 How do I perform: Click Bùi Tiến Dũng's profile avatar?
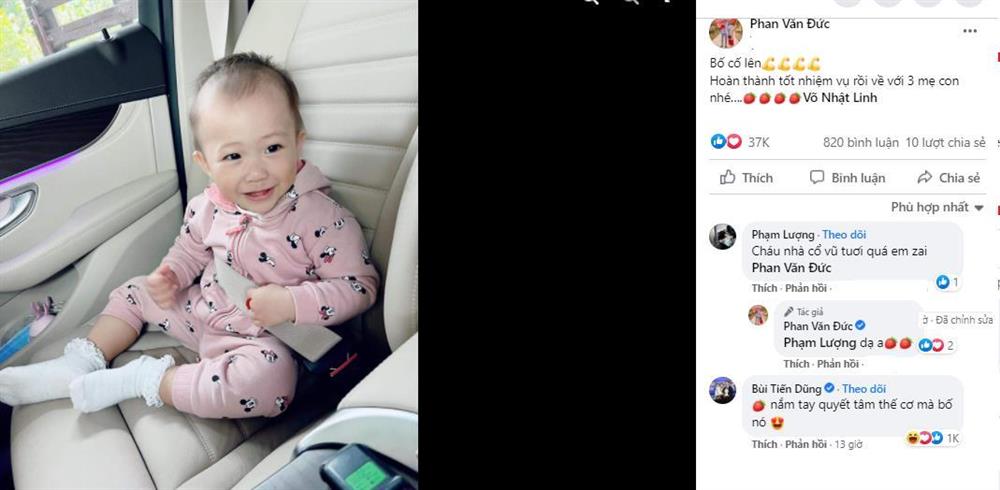click(723, 390)
